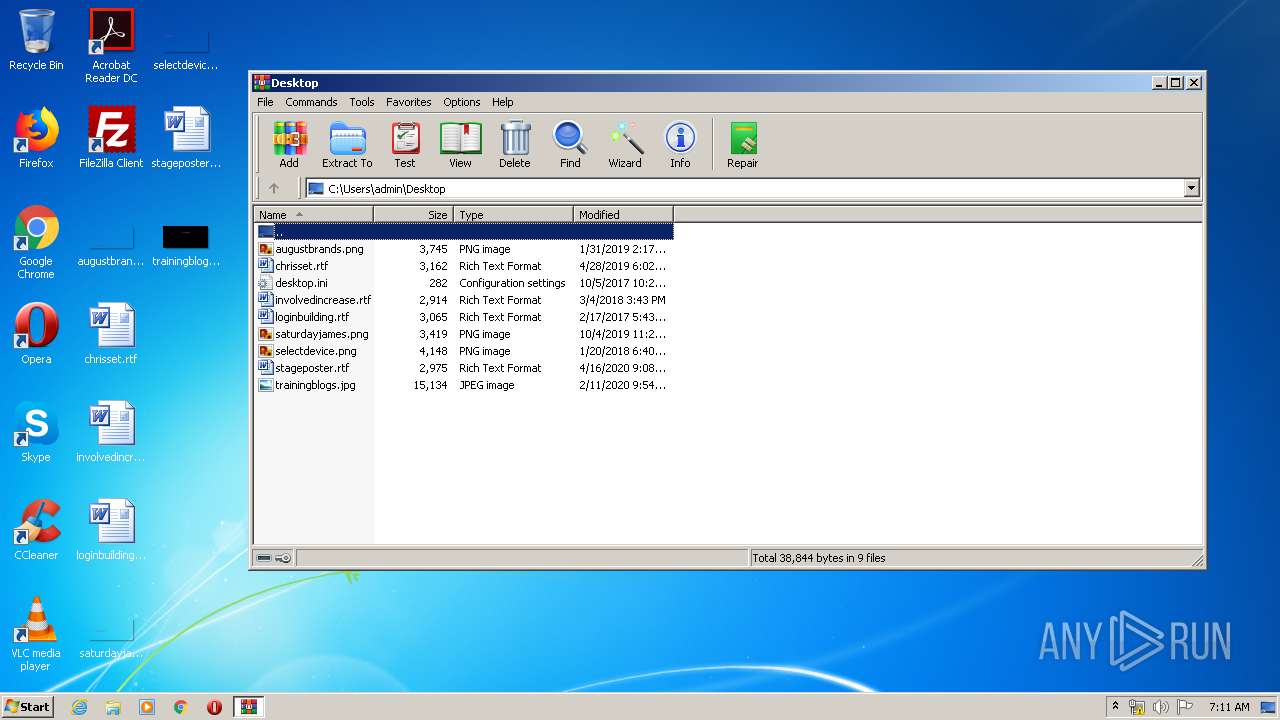Select loginbuilding.rtf in the file list
Image resolution: width=1280 pixels, height=720 pixels.
[312, 317]
